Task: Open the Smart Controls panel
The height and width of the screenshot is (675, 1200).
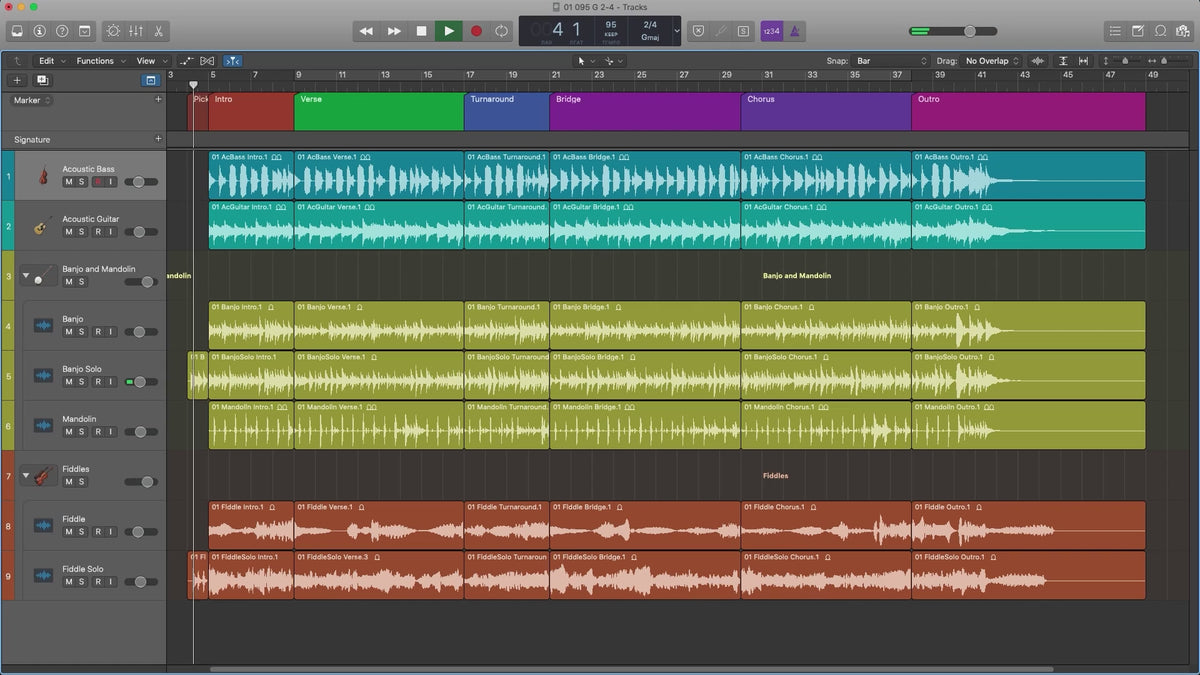Action: tap(112, 31)
